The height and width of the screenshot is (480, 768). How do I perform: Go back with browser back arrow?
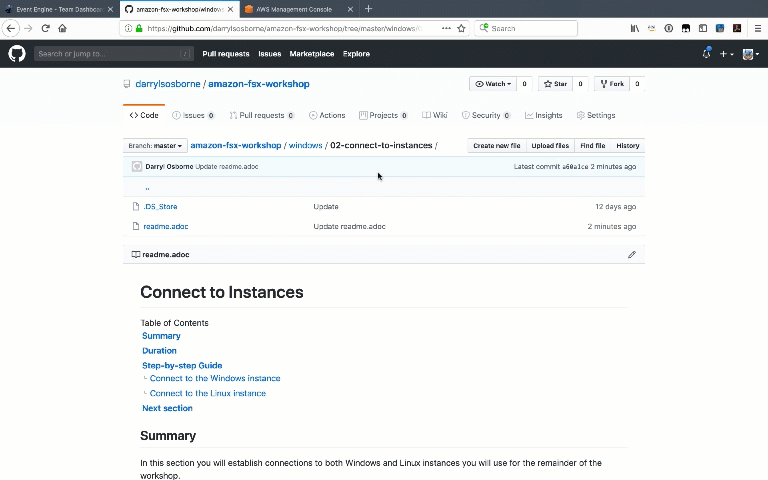(11, 28)
